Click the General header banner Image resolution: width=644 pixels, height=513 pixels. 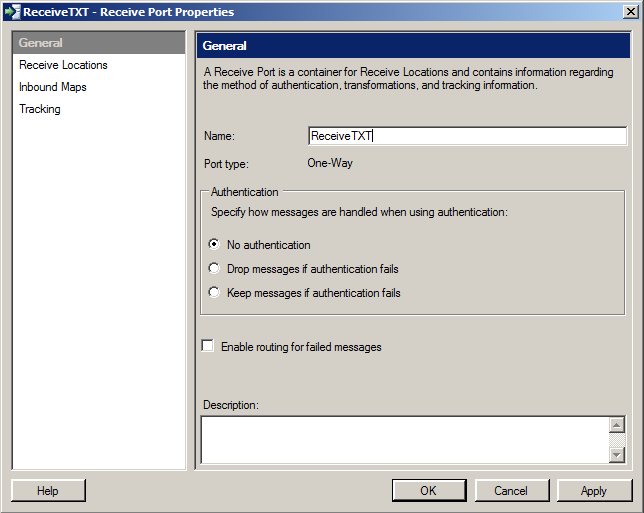coord(413,46)
